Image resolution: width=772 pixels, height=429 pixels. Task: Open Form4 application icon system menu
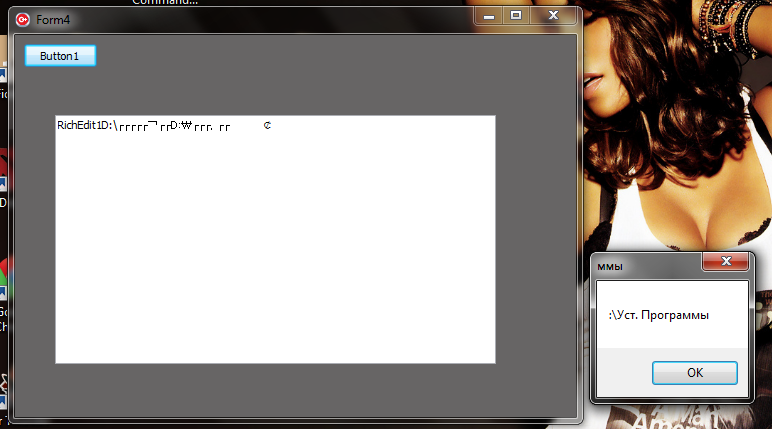(23, 20)
